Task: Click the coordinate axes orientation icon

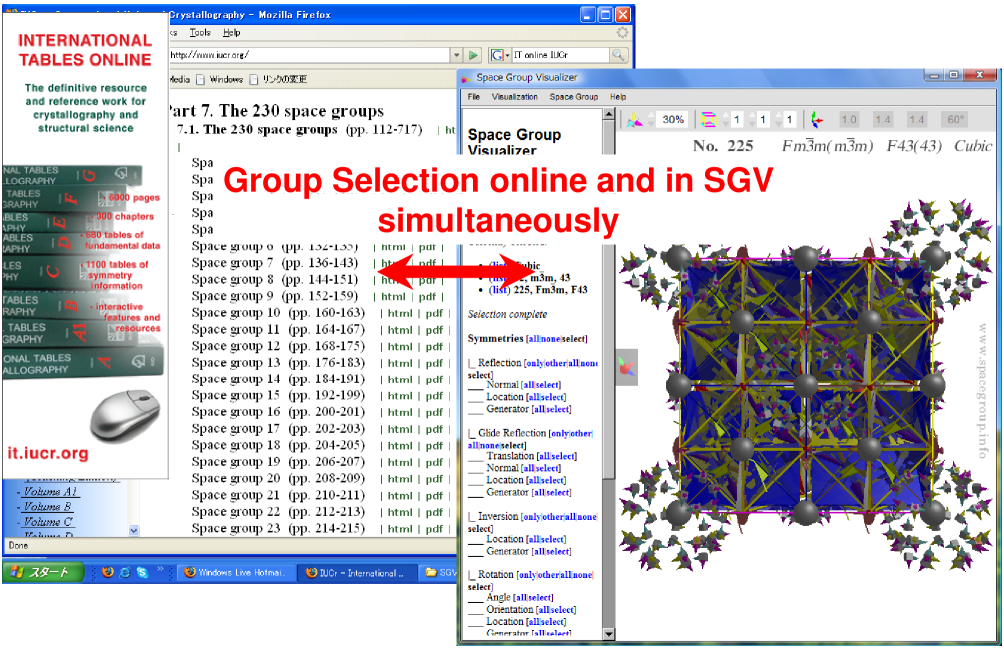Action: coord(817,120)
